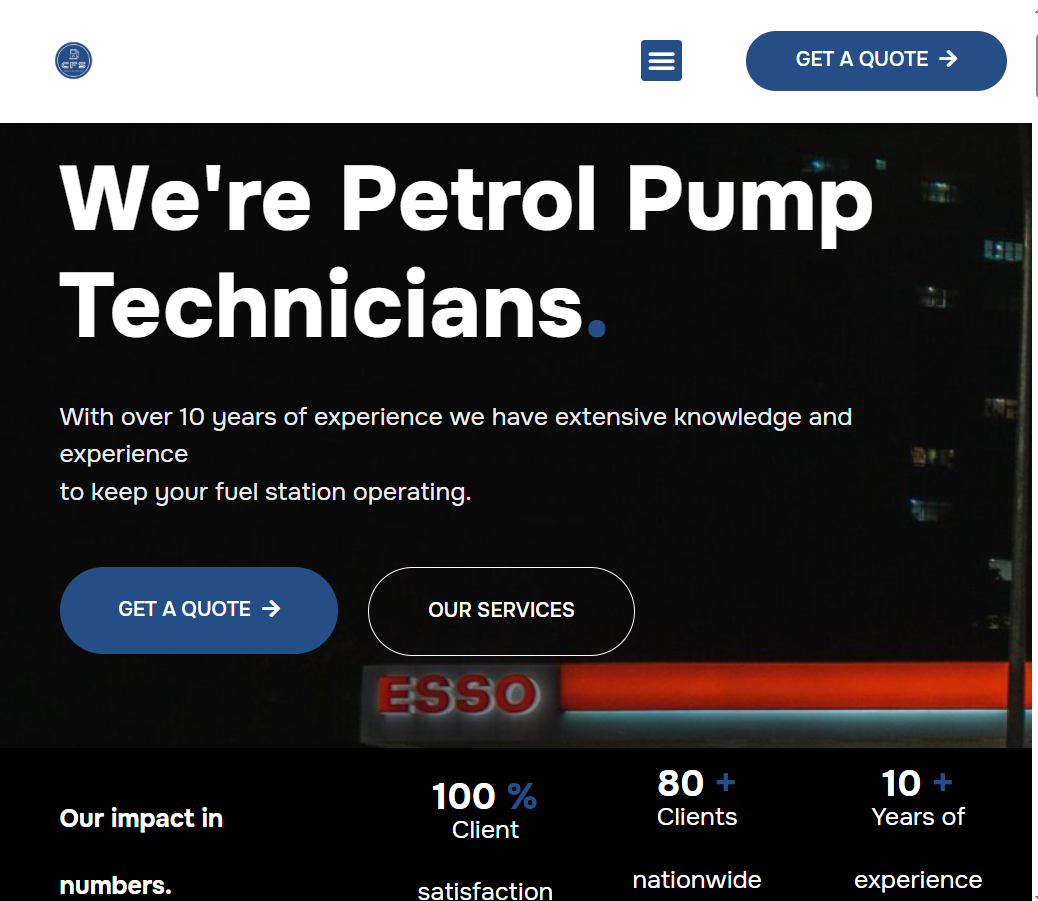Viewport: 1038px width, 901px height.
Task: Click the blue plus sign beside 80
Action: [726, 782]
